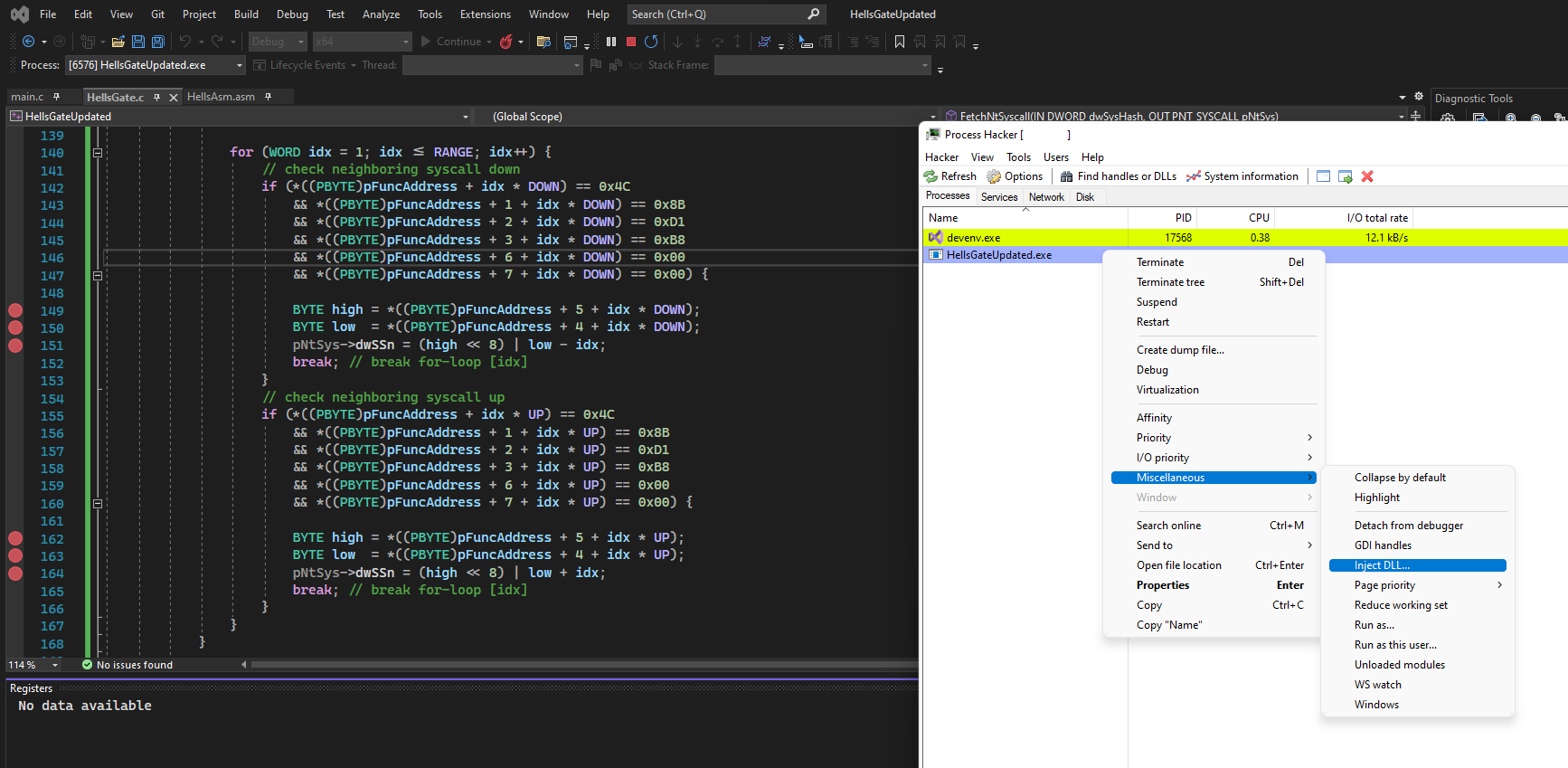Screen dimensions: 1568x768
Task: Toggle pin on HellsGate.c tab
Action: coord(156,97)
